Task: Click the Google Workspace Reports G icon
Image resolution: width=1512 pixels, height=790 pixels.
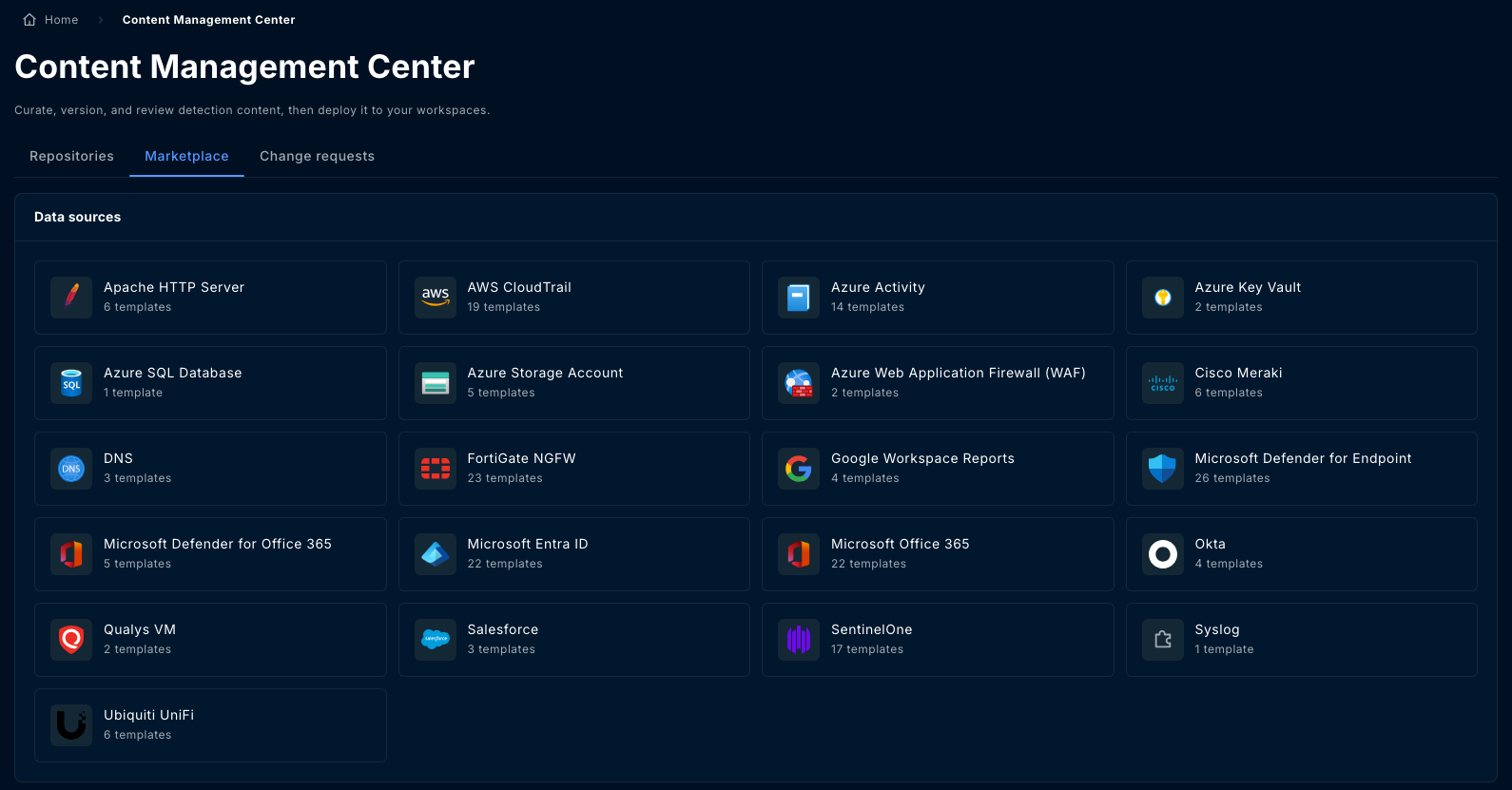Action: point(799,469)
